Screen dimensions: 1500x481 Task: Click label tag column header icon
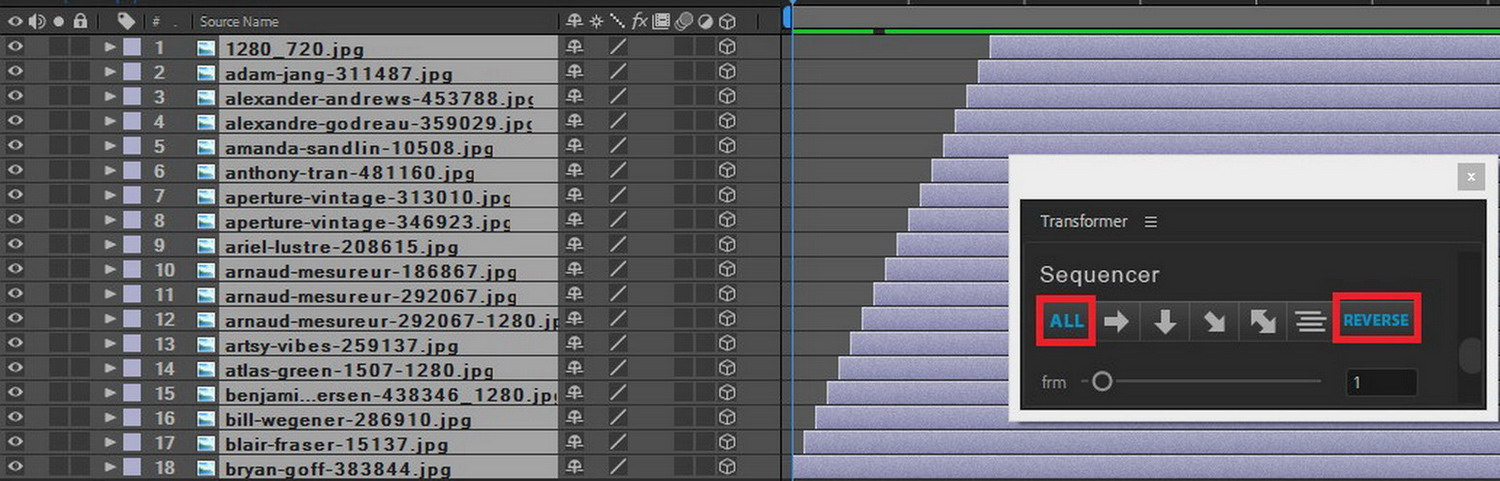coord(125,21)
